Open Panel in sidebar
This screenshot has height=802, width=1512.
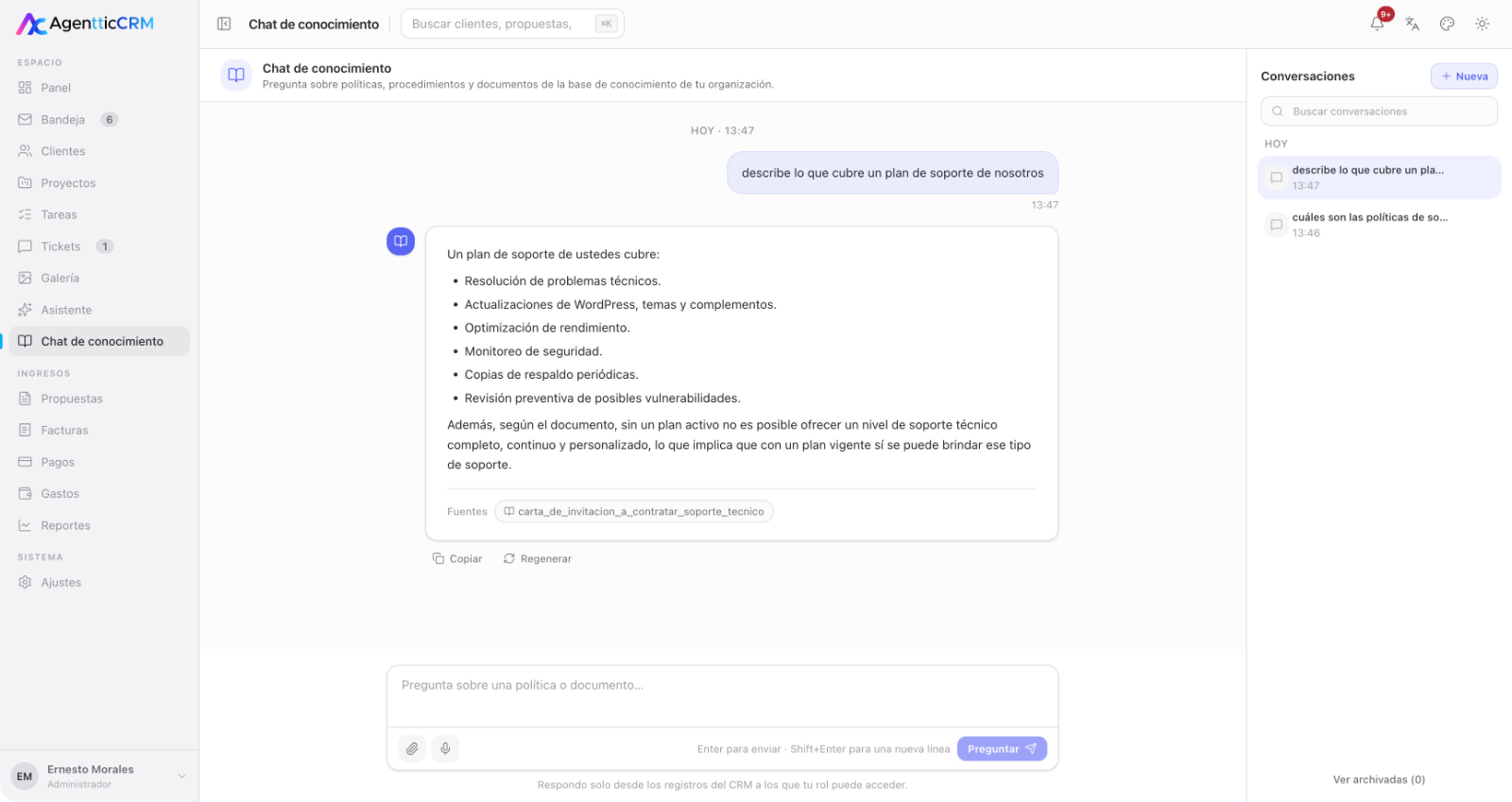(x=99, y=88)
